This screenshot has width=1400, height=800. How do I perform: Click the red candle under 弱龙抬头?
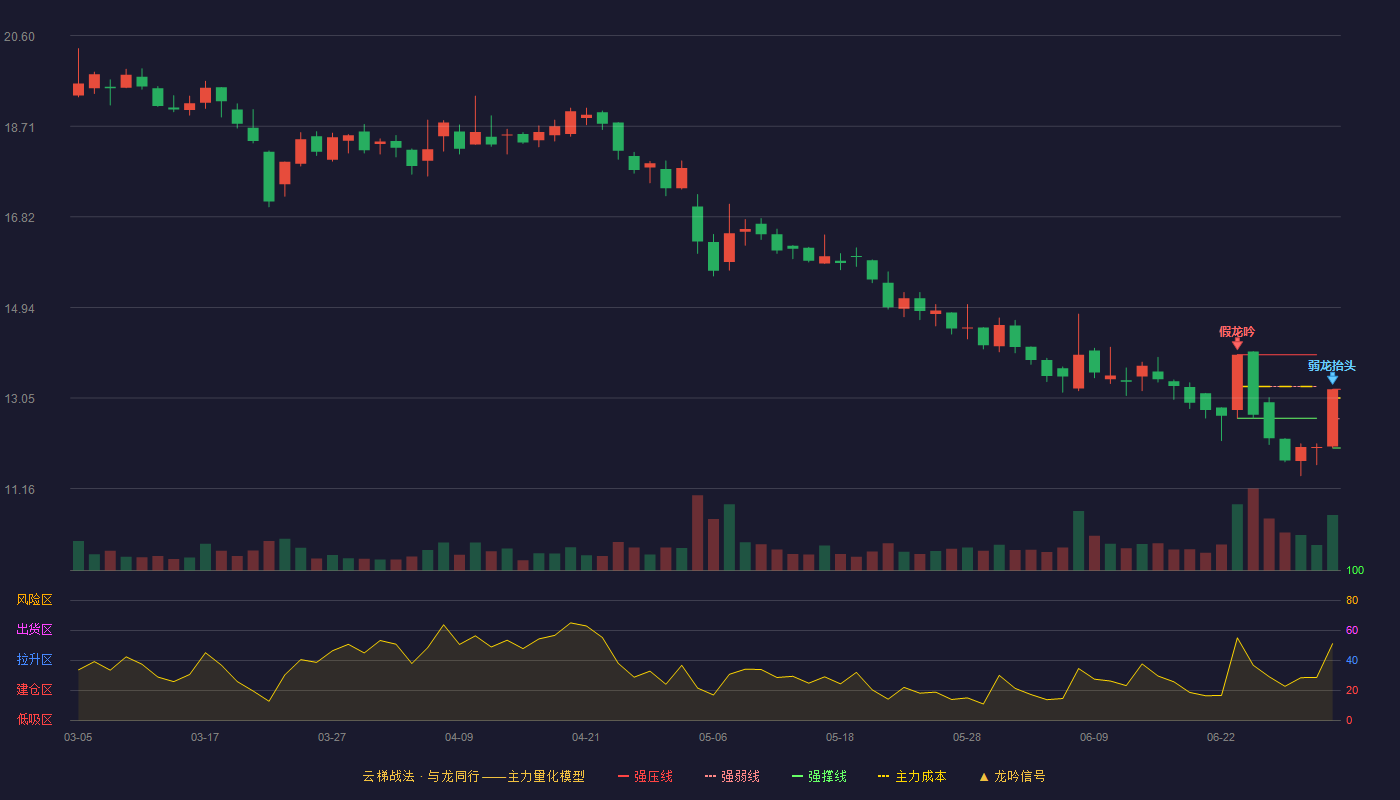coord(1332,418)
